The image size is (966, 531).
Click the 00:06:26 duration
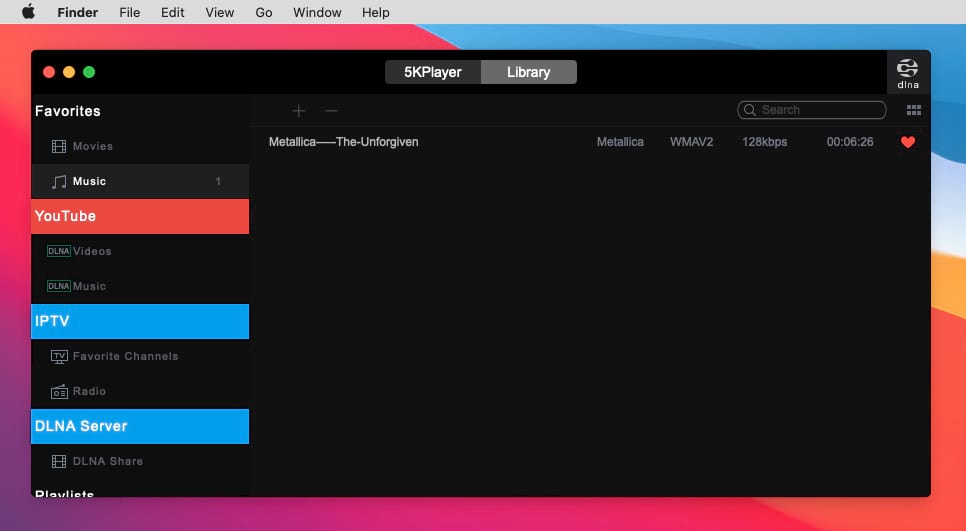point(850,142)
